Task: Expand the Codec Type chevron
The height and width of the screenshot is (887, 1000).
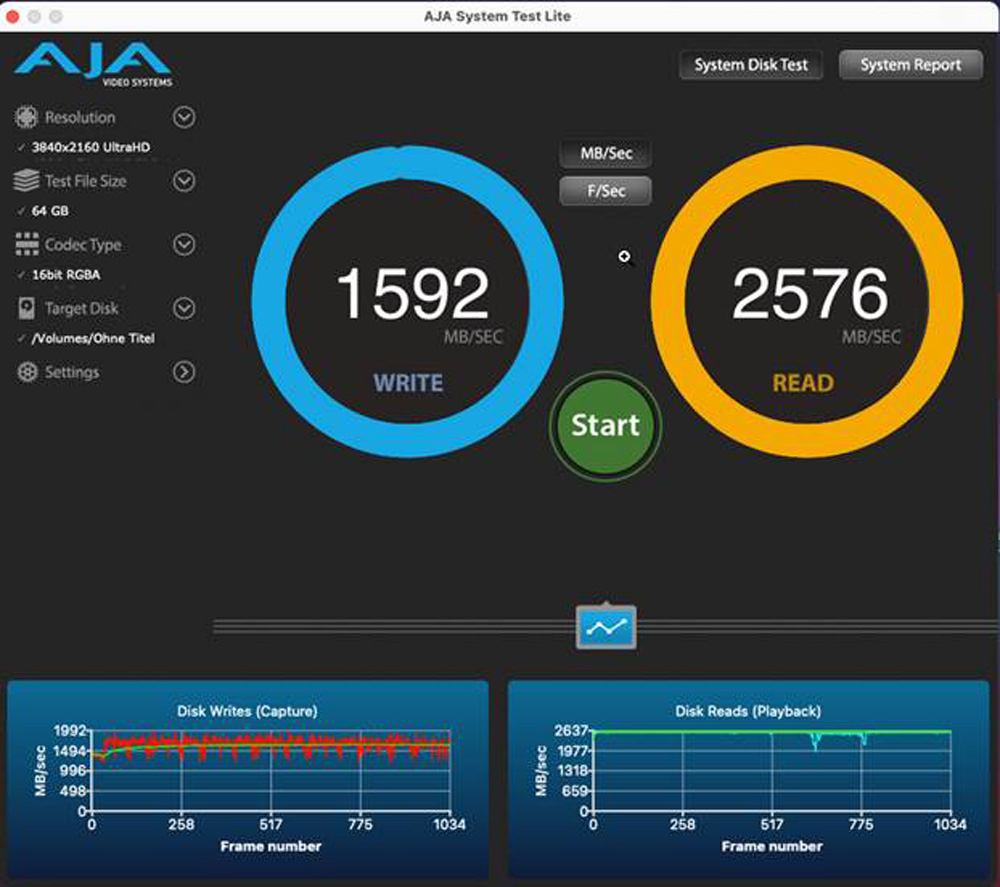Action: click(184, 244)
